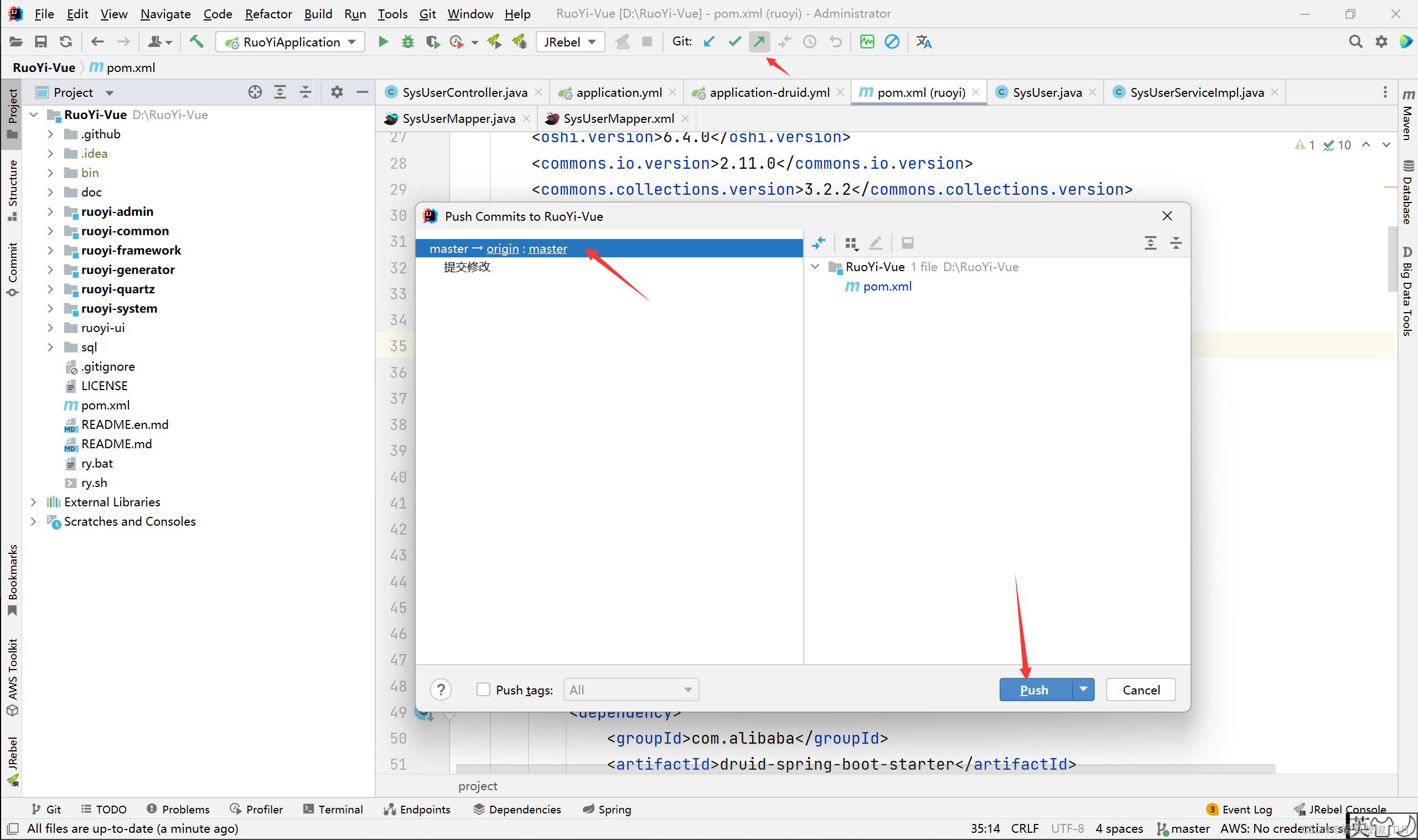Image resolution: width=1418 pixels, height=840 pixels.
Task: Click the master target branch link
Action: 548,248
